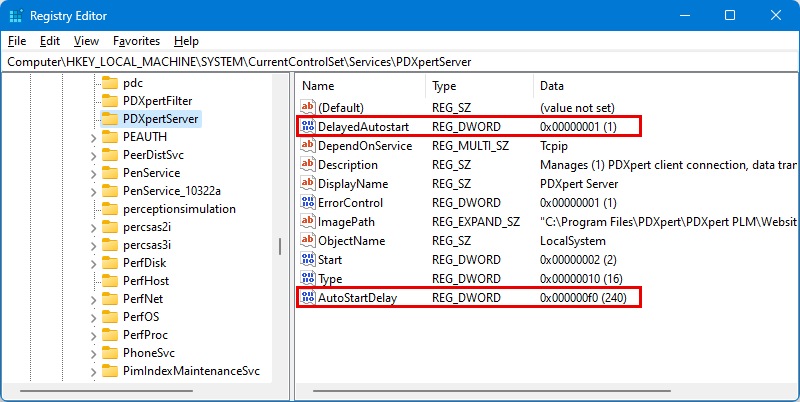Expand the PenService key

[93, 174]
